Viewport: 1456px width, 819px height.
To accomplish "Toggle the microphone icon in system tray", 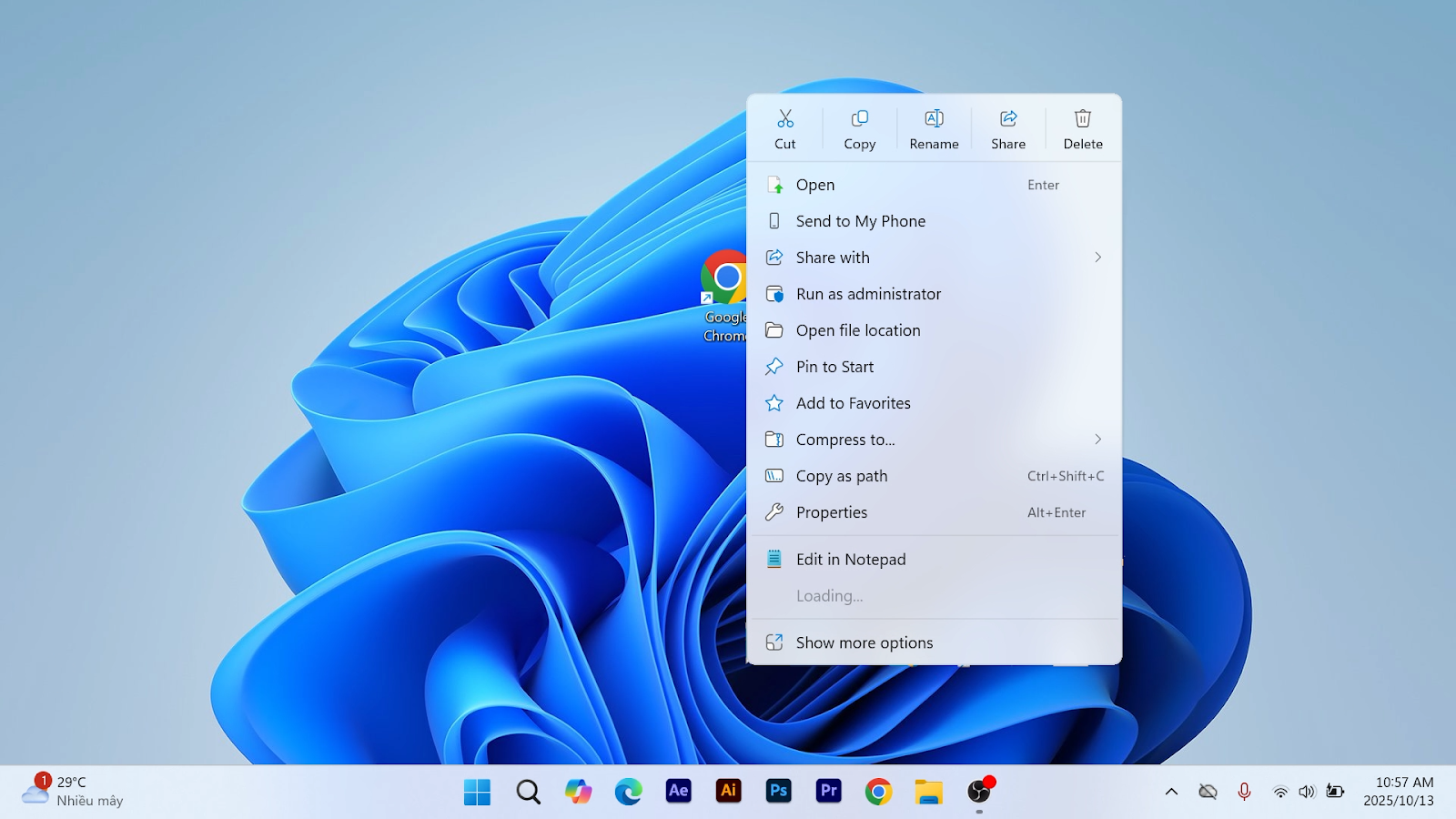I will tap(1244, 792).
